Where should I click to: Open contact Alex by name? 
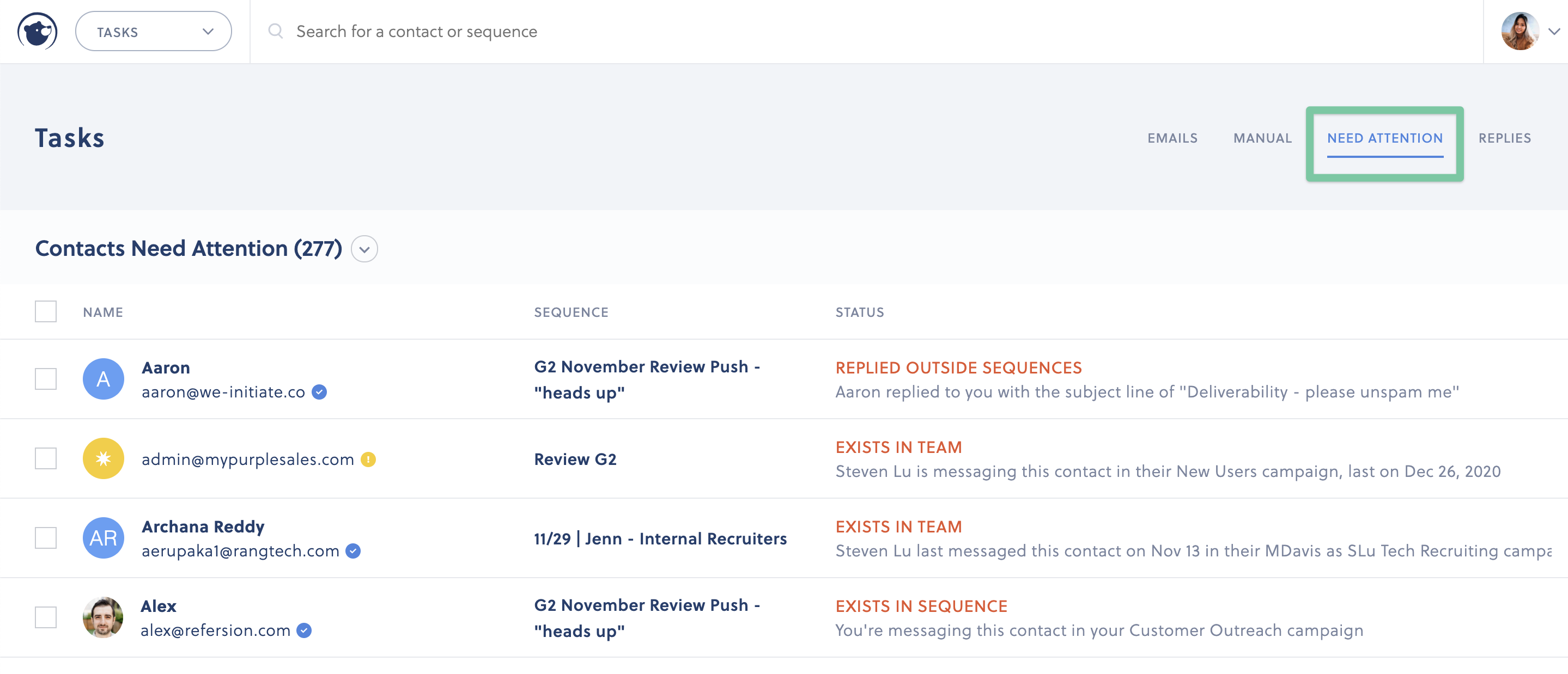158,606
